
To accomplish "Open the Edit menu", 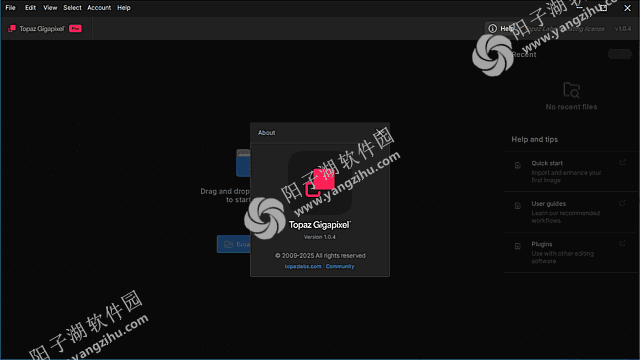I will [30, 8].
